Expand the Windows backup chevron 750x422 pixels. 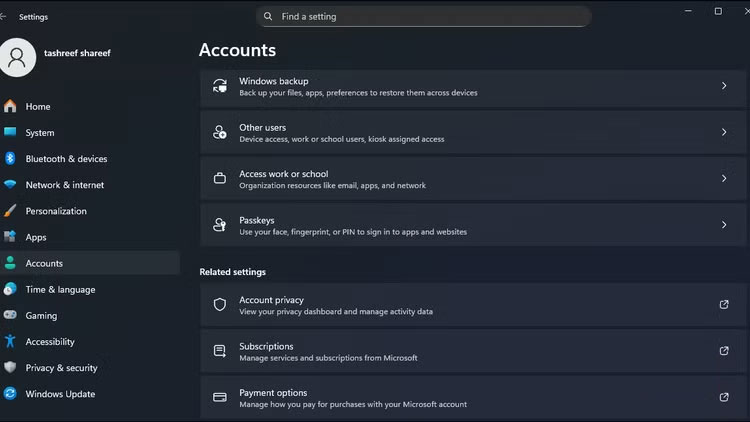click(x=724, y=86)
